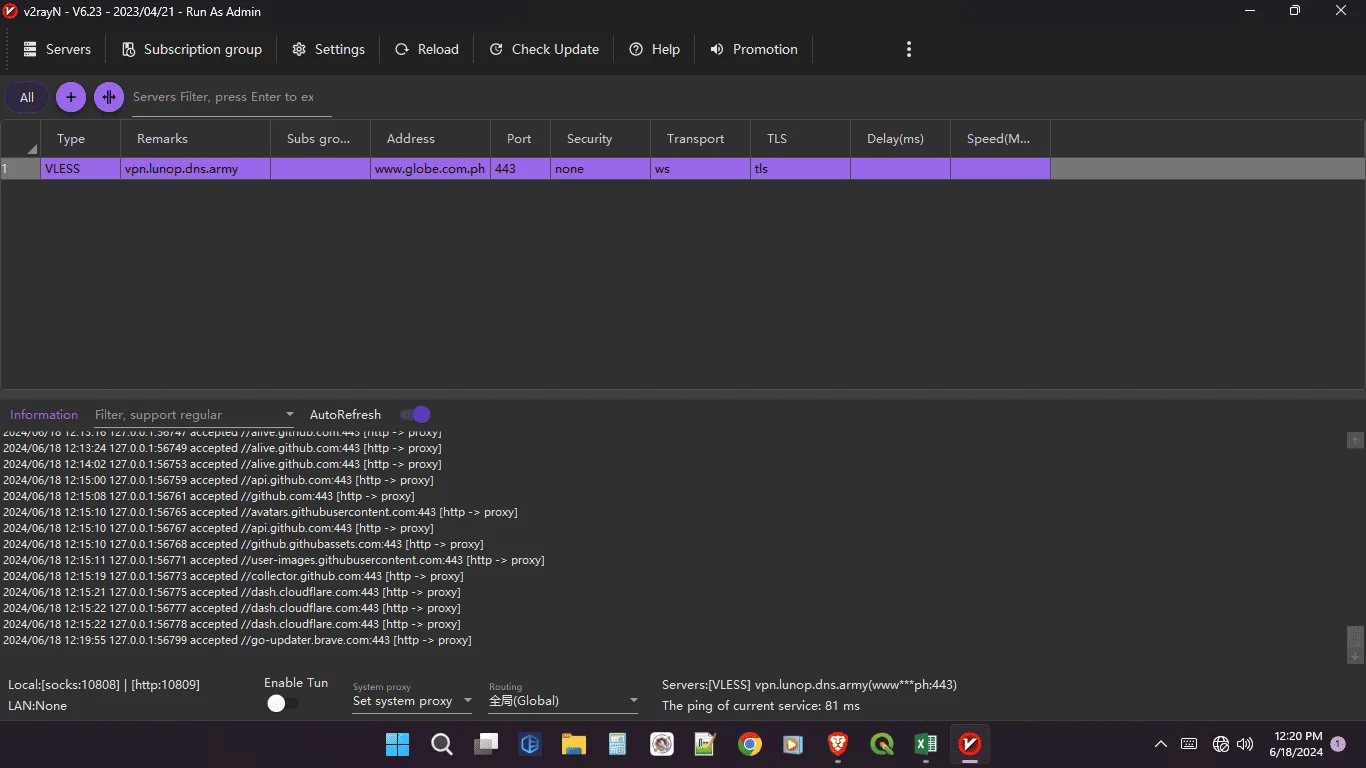Sort by the Port column header

pyautogui.click(x=519, y=139)
